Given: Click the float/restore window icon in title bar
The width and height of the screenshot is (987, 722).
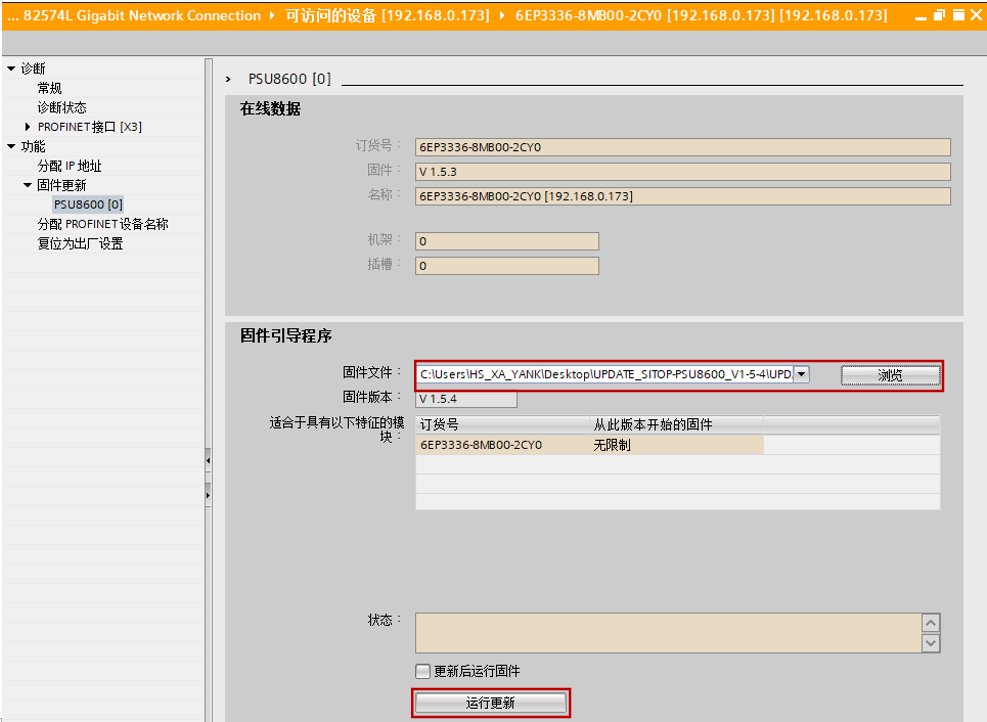Looking at the screenshot, I should pyautogui.click(x=939, y=15).
